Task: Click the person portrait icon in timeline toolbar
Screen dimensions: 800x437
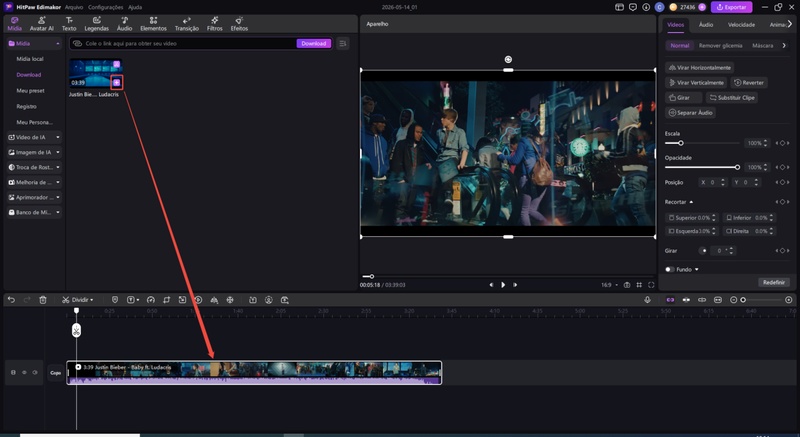Action: pyautogui.click(x=269, y=300)
